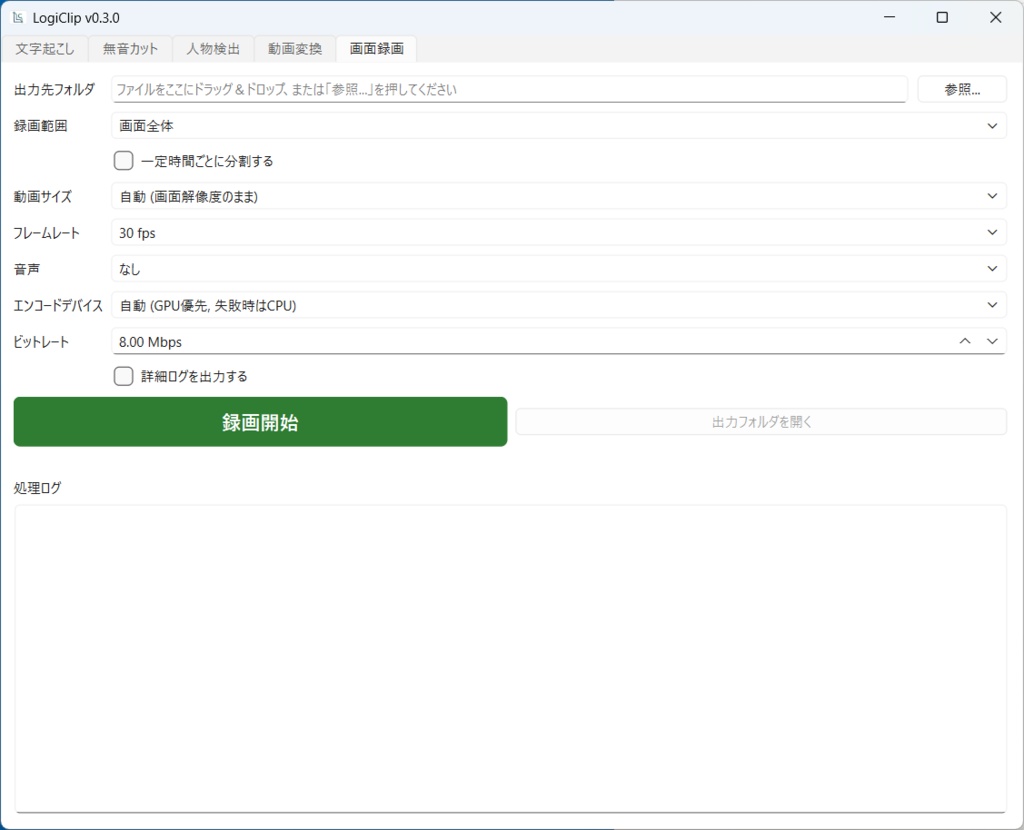Image resolution: width=1024 pixels, height=830 pixels.
Task: Click the LogiClip app icon in title bar
Action: 18,18
